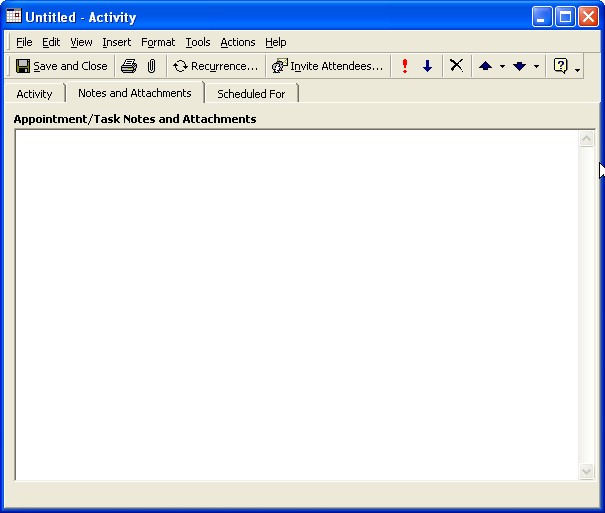Open the Actions menu
Image resolution: width=605 pixels, height=513 pixels.
click(x=238, y=42)
